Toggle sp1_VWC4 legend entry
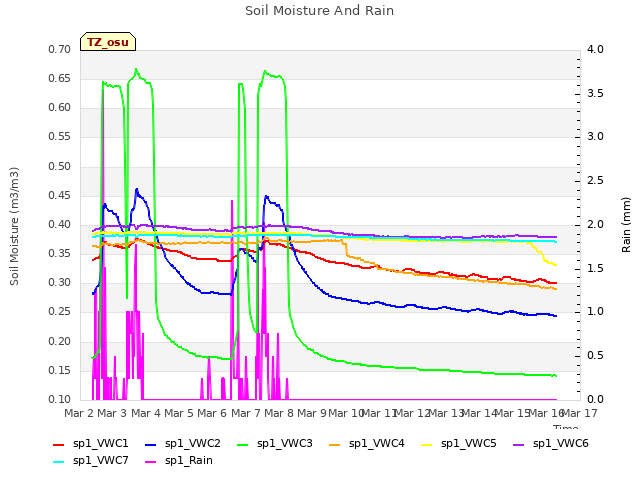The width and height of the screenshot is (640, 480). 367,443
